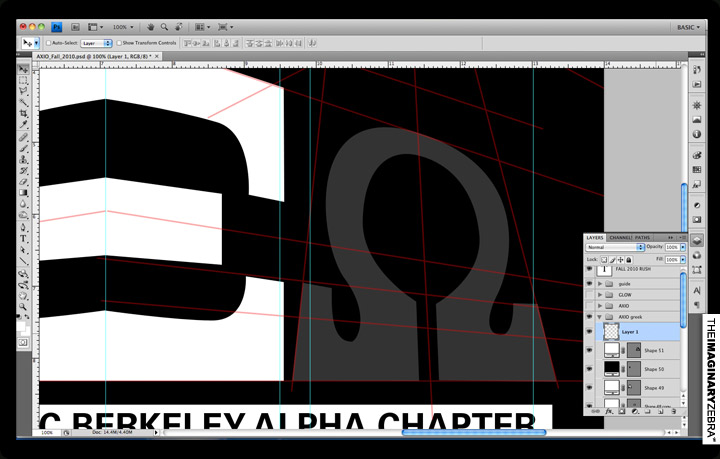The height and width of the screenshot is (459, 720).
Task: Expand the guide layer group
Action: click(x=601, y=284)
